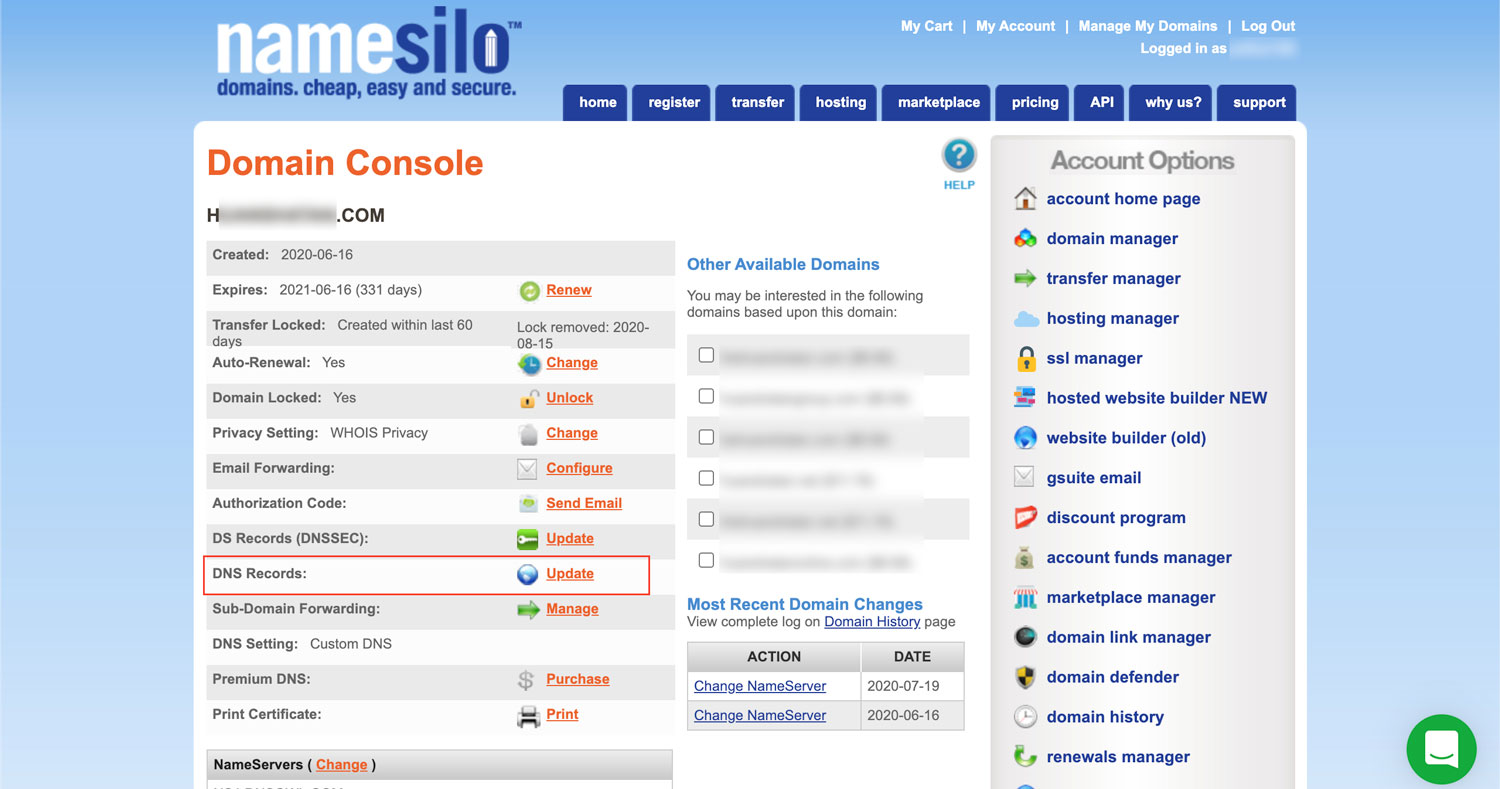
Task: Open the home navigation tab
Action: point(597,102)
